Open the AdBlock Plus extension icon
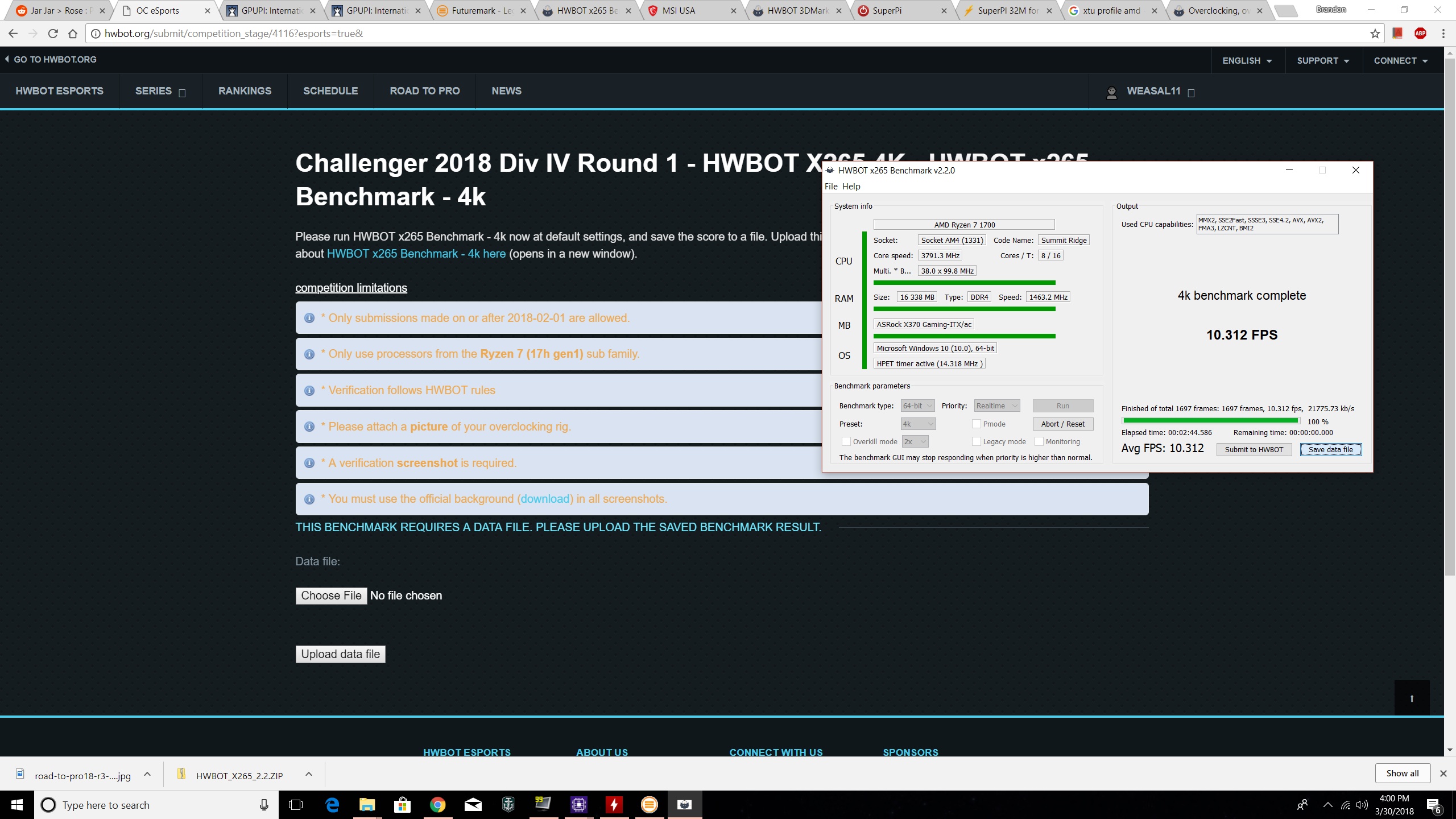Screen dimensions: 1456x819 click(x=1420, y=34)
